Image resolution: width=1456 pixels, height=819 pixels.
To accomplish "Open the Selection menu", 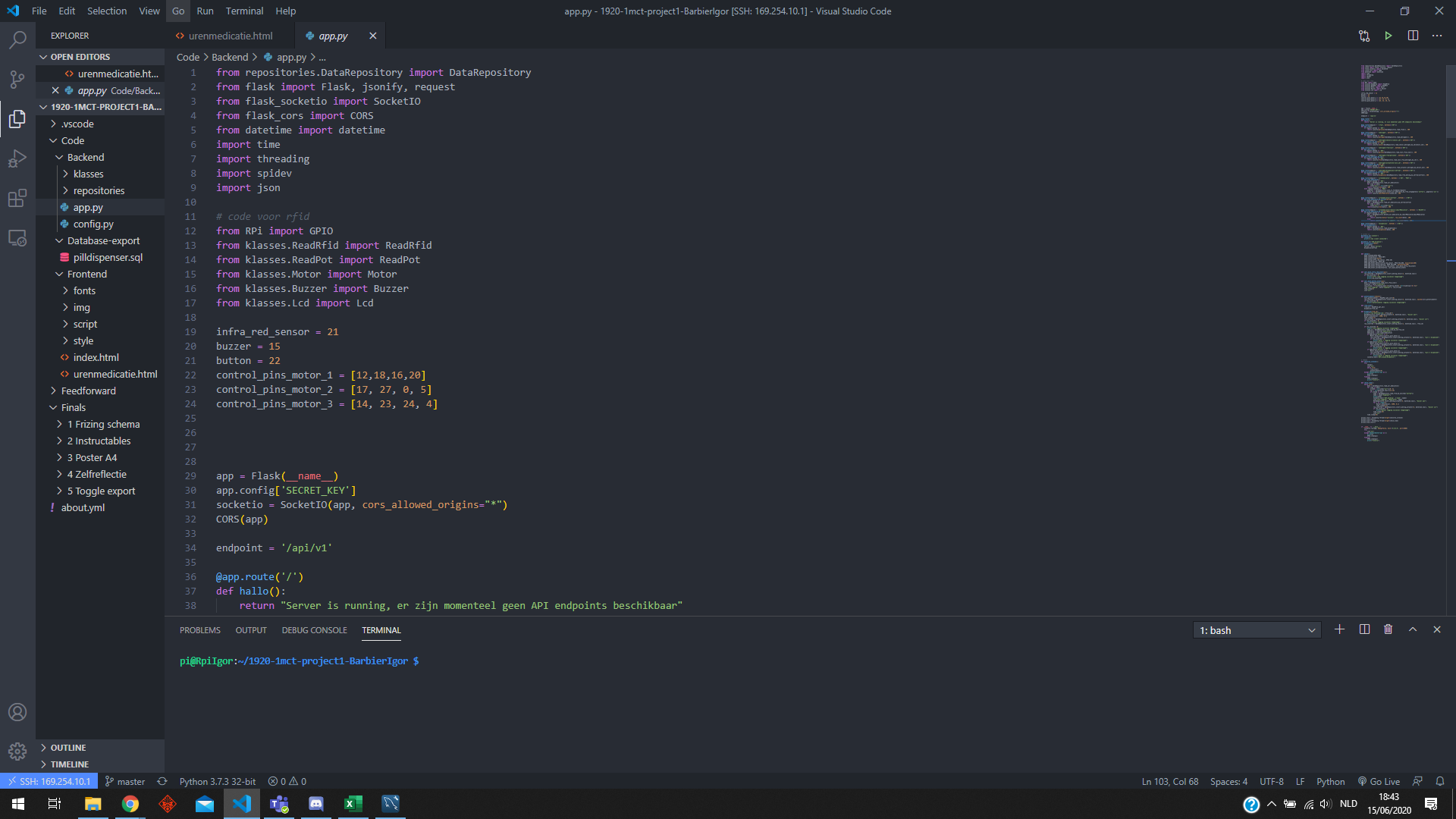I will point(107,11).
